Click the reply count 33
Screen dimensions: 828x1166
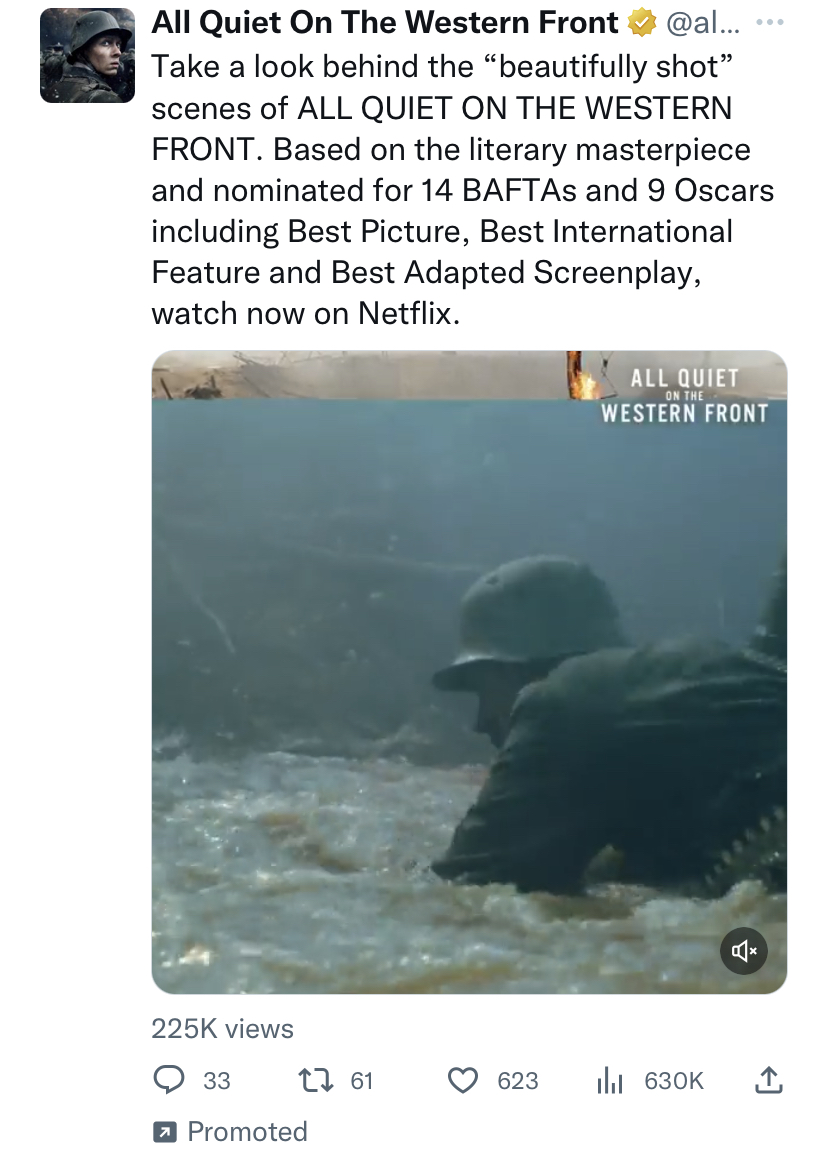click(216, 1081)
